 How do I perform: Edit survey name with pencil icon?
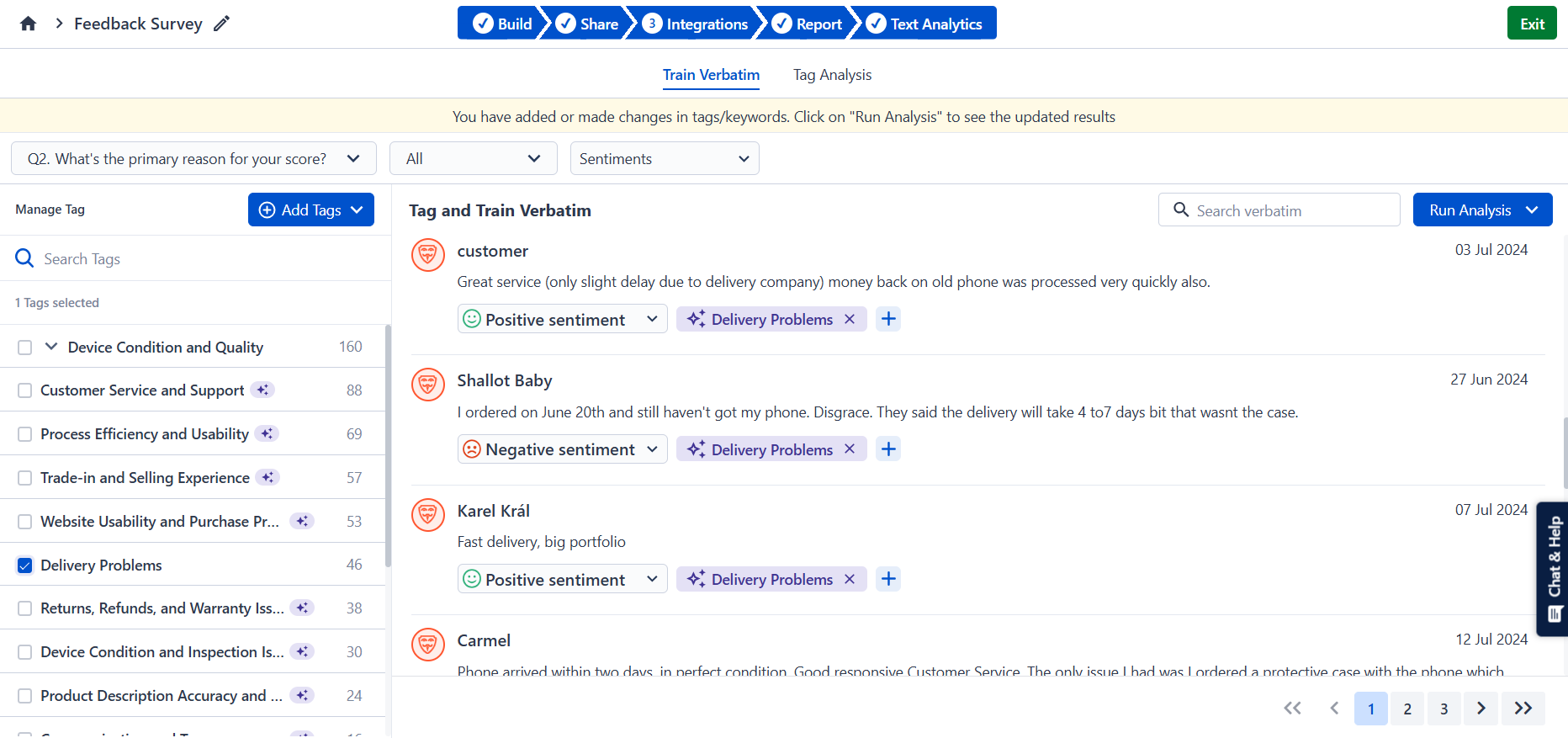point(221,24)
